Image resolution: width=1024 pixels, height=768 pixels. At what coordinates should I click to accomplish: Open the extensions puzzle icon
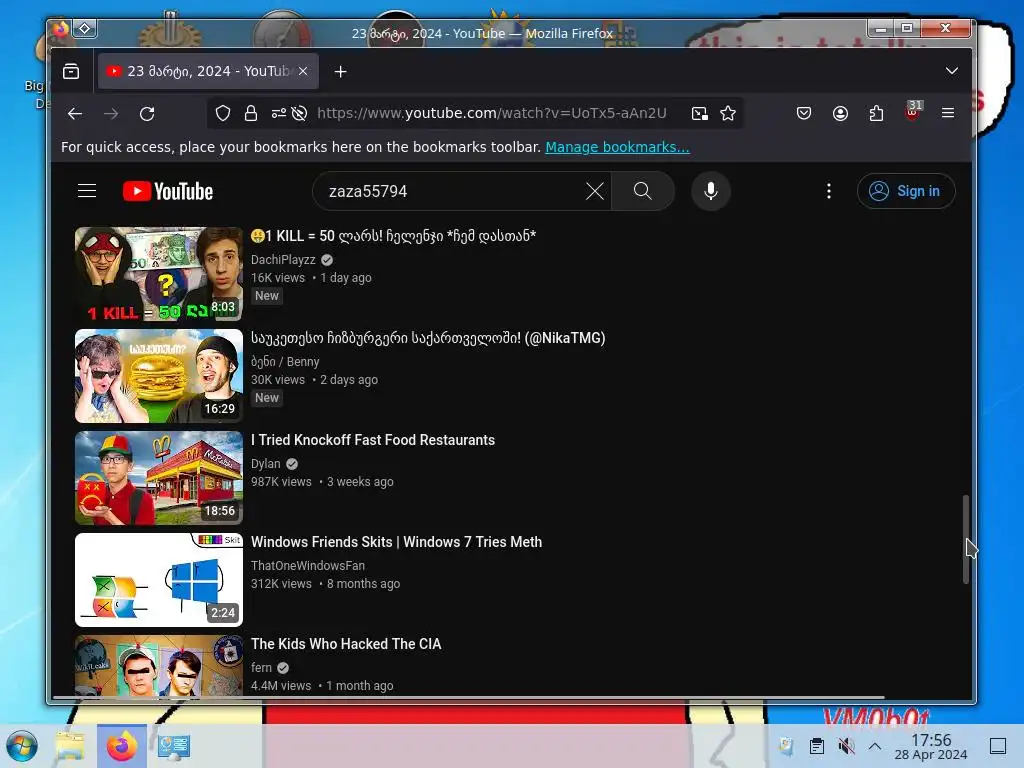click(x=876, y=114)
